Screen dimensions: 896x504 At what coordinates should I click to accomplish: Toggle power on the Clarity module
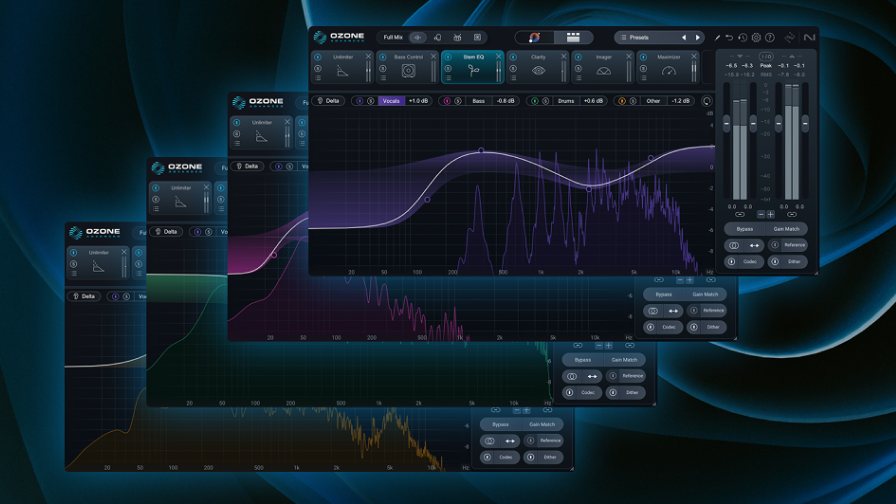(513, 57)
